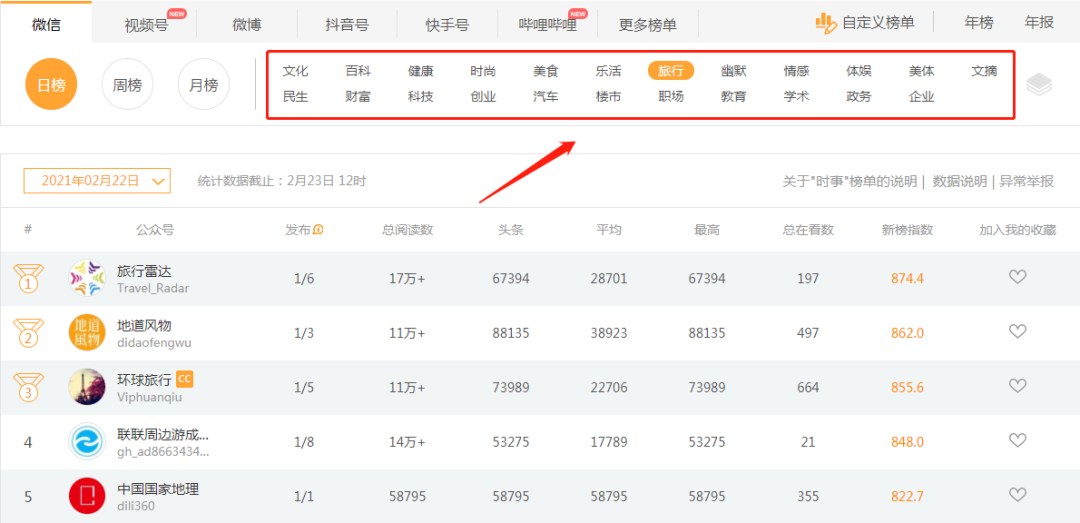1080x523 pixels.
Task: Click the info icon next to 发布
Action: pos(318,230)
